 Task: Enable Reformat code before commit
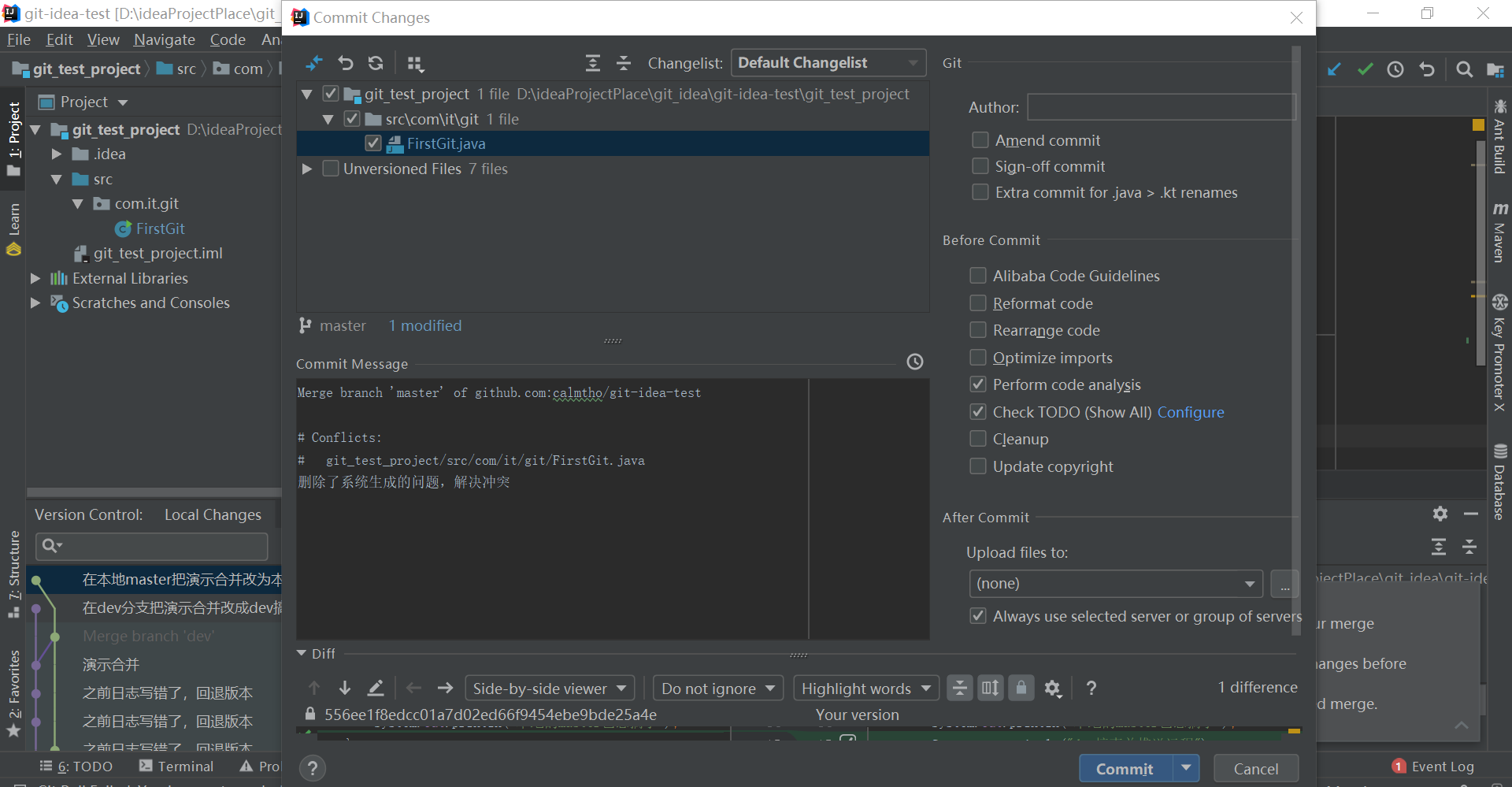click(x=978, y=303)
